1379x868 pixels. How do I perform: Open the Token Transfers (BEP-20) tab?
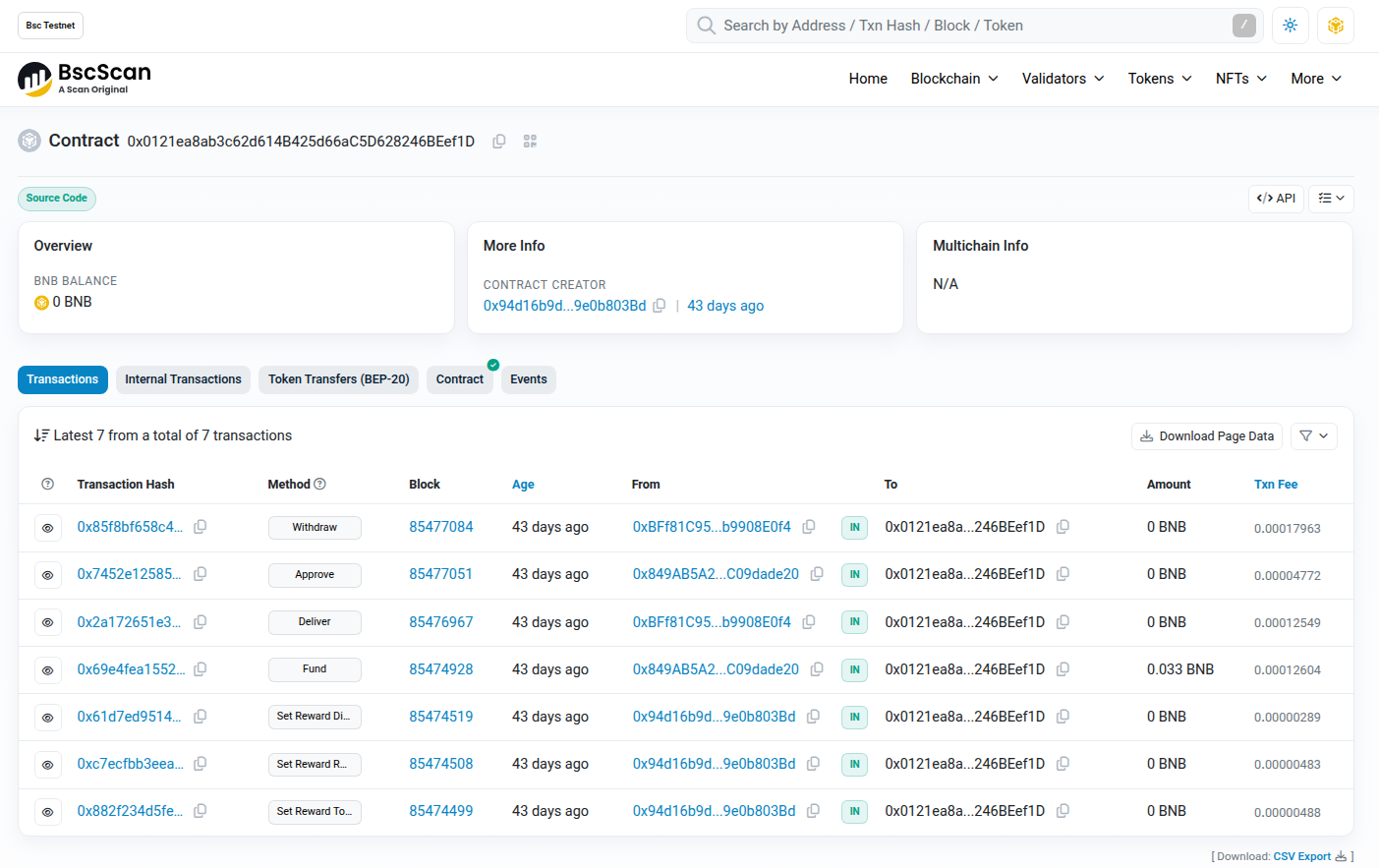pyautogui.click(x=339, y=379)
